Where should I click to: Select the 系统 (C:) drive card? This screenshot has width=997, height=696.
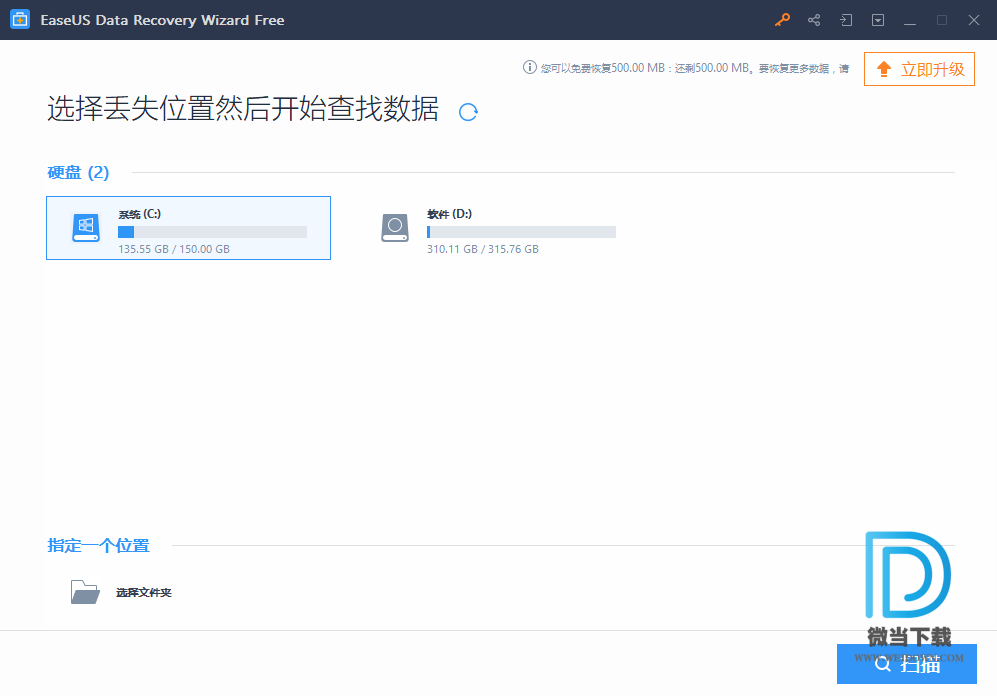click(x=188, y=228)
